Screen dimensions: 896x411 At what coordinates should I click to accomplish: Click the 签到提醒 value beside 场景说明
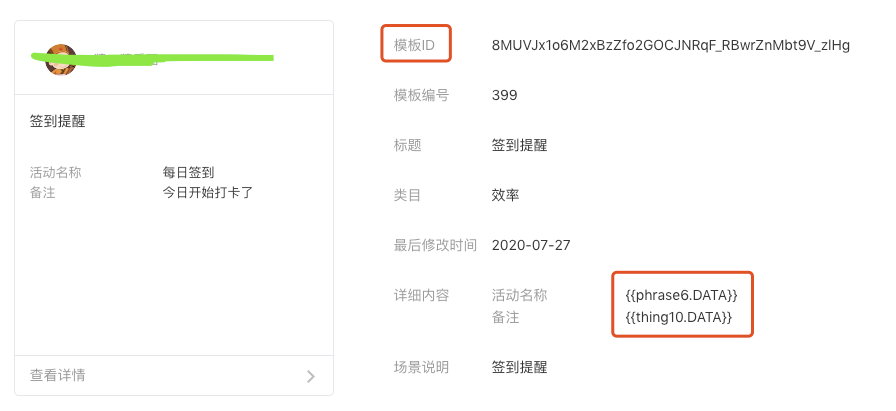[x=519, y=367]
